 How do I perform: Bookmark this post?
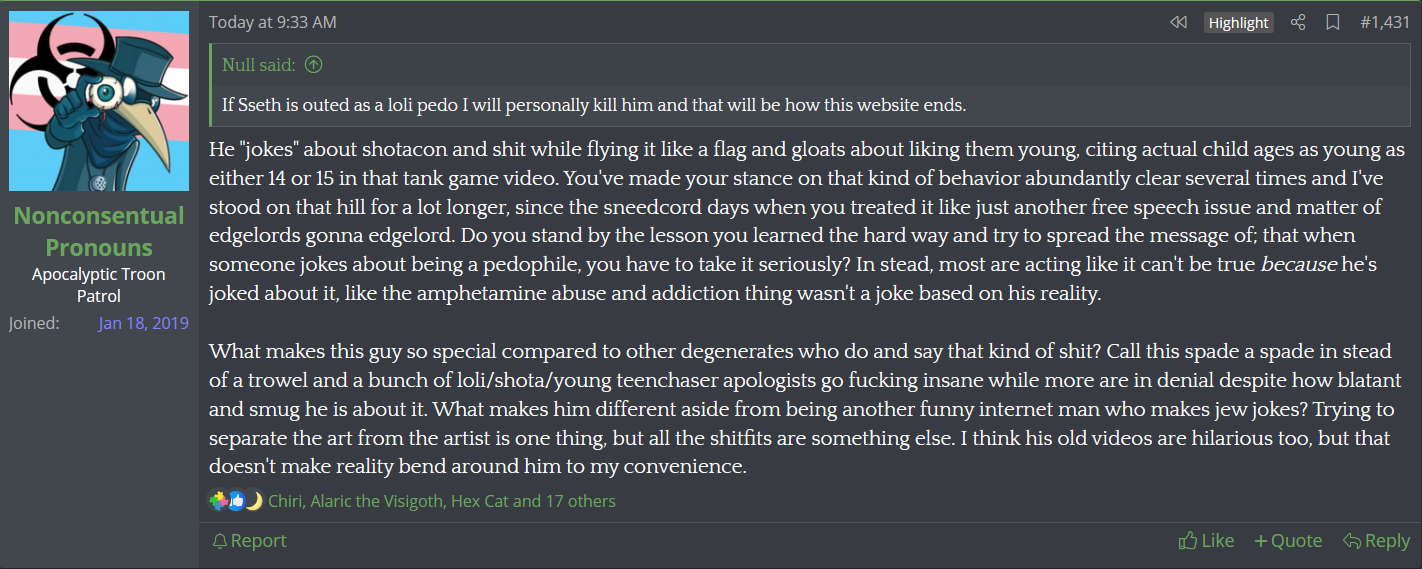click(x=1332, y=23)
